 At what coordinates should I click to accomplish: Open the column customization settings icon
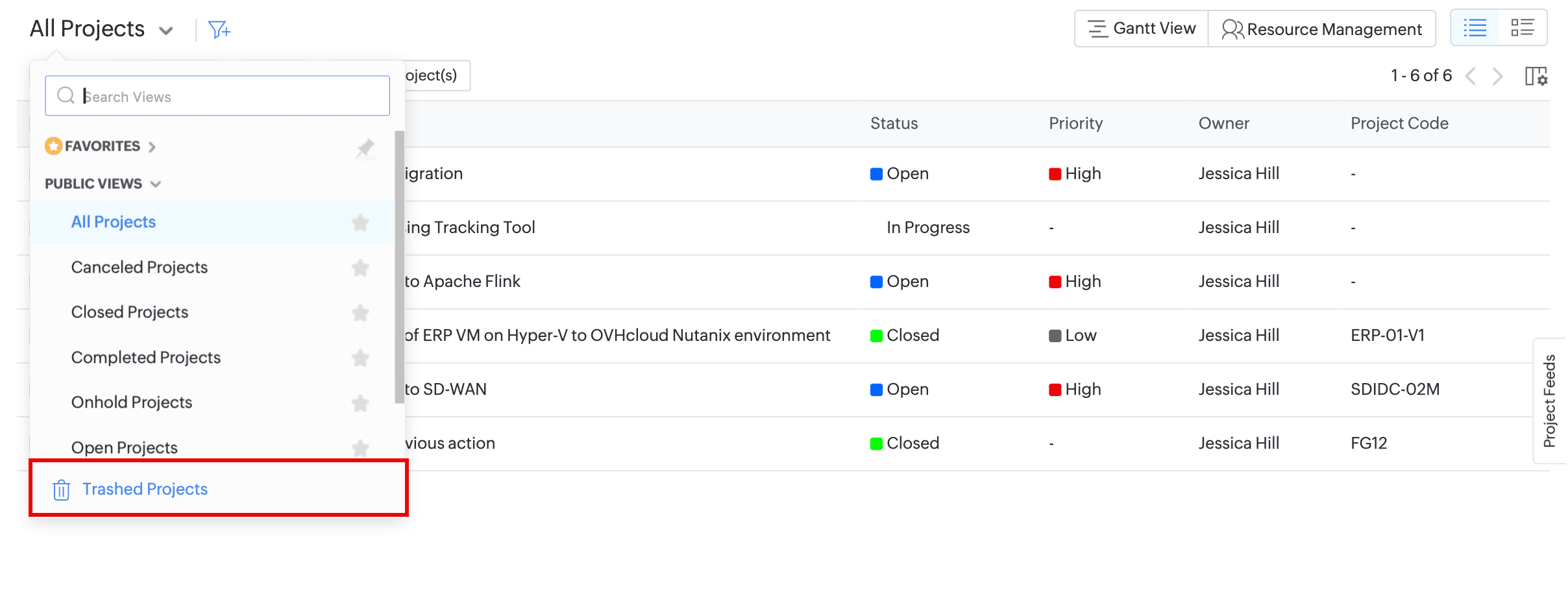(x=1536, y=76)
